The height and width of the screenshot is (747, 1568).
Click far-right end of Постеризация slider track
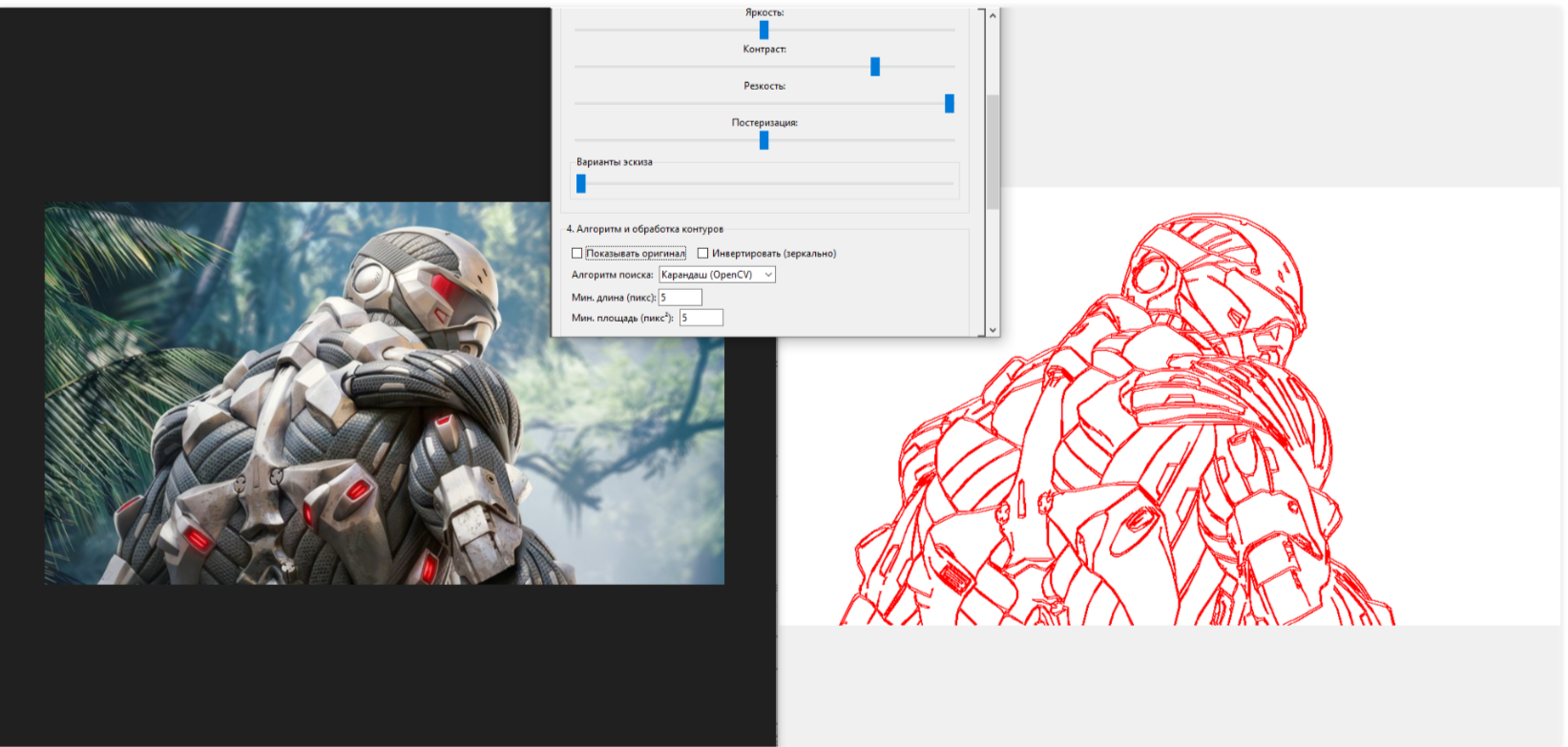coord(951,140)
